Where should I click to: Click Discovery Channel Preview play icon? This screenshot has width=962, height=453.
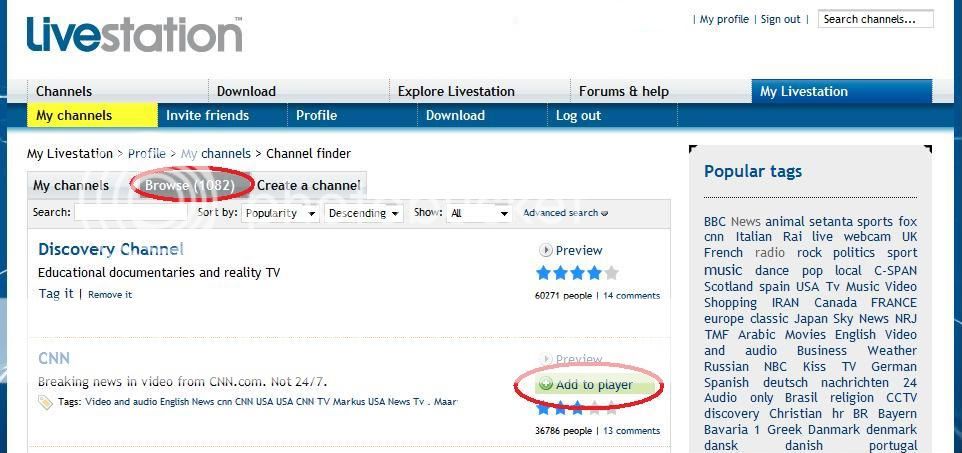tap(546, 250)
